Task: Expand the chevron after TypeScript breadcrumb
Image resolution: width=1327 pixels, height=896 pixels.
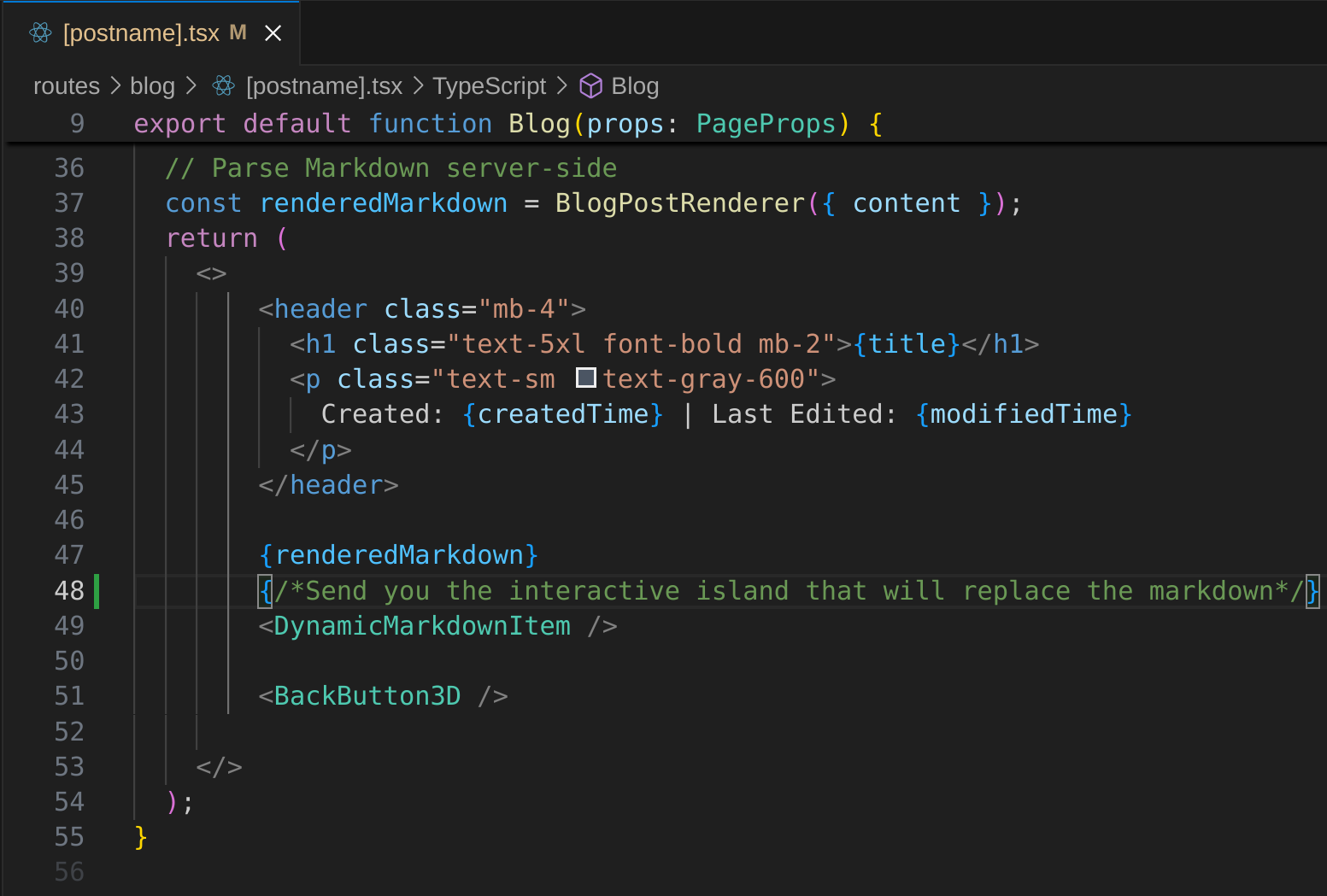Action: [x=561, y=85]
